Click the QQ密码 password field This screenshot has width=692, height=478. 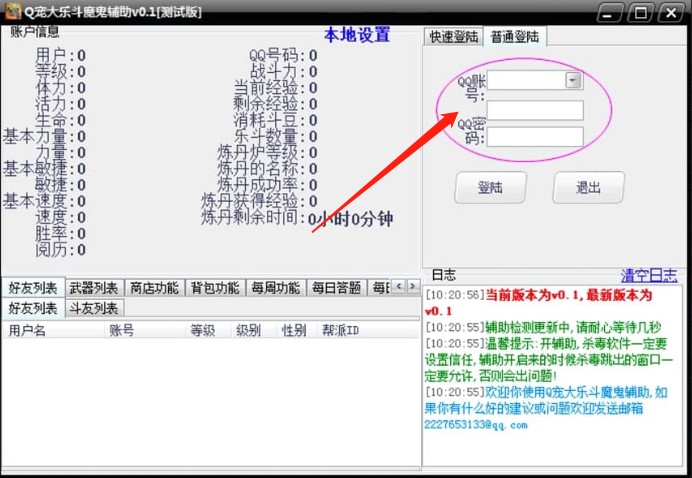535,137
